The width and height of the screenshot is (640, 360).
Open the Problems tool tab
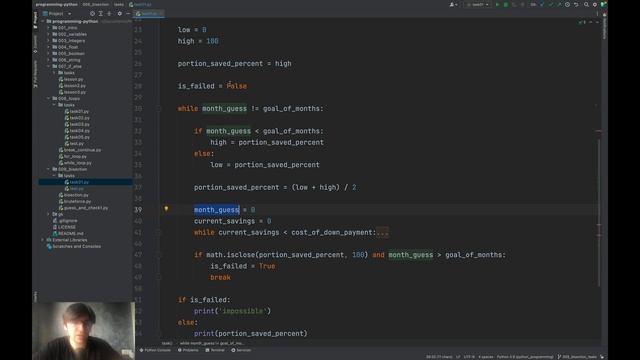[188, 350]
